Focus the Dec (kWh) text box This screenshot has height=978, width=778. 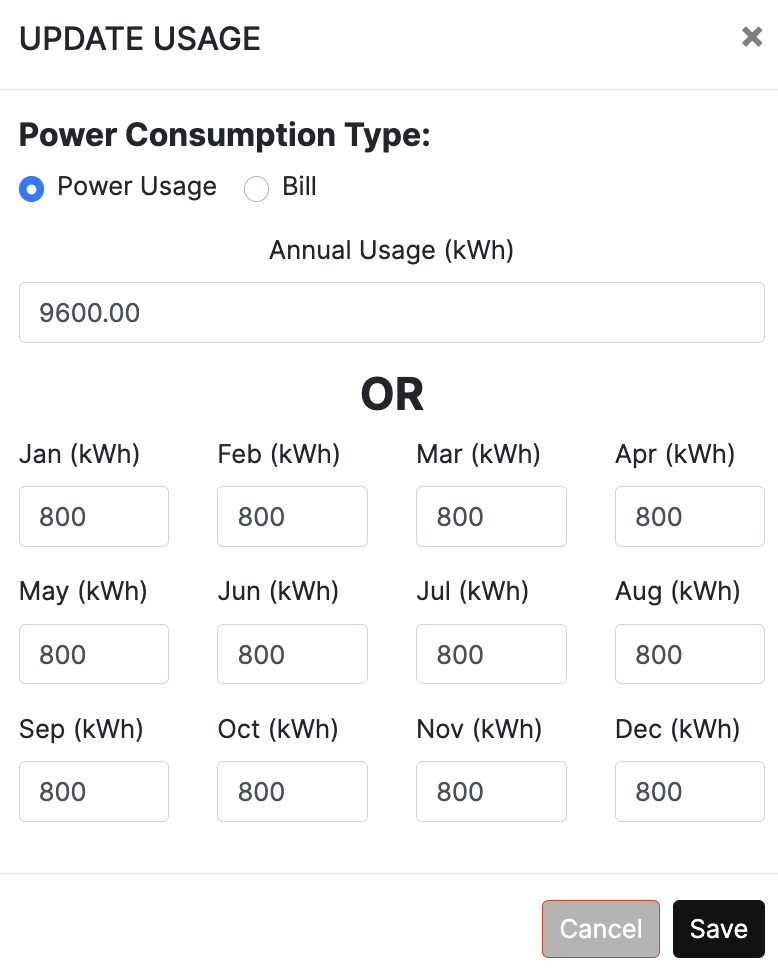tap(690, 792)
